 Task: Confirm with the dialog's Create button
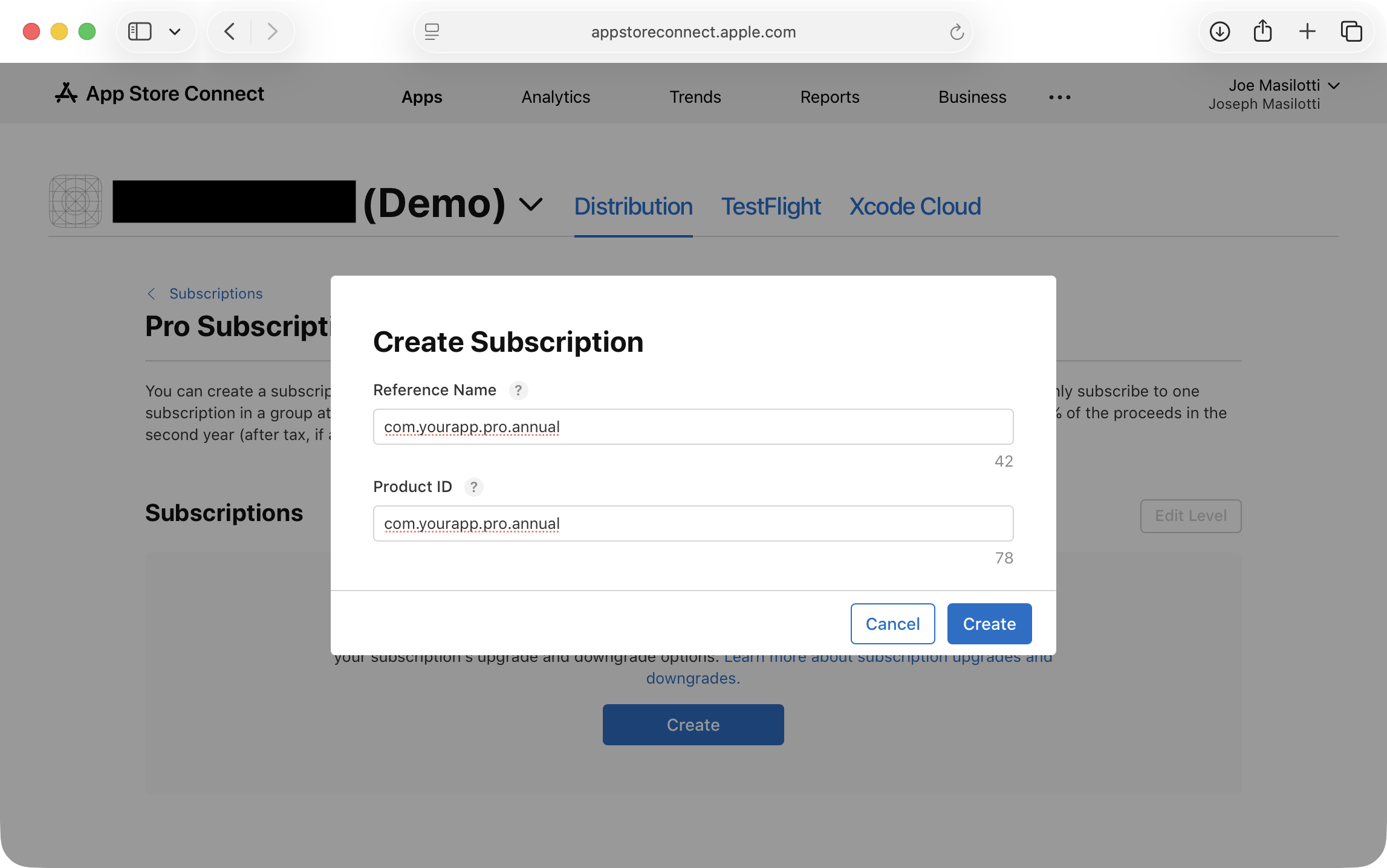989,624
